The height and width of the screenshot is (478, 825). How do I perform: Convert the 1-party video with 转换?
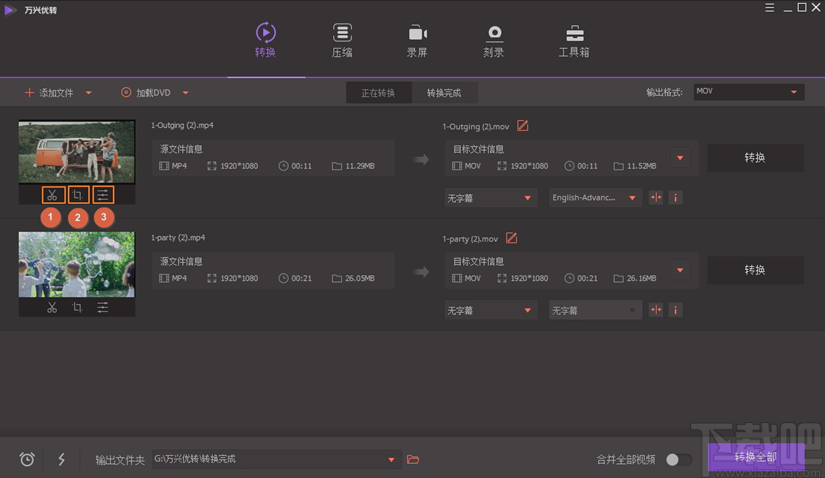click(755, 270)
